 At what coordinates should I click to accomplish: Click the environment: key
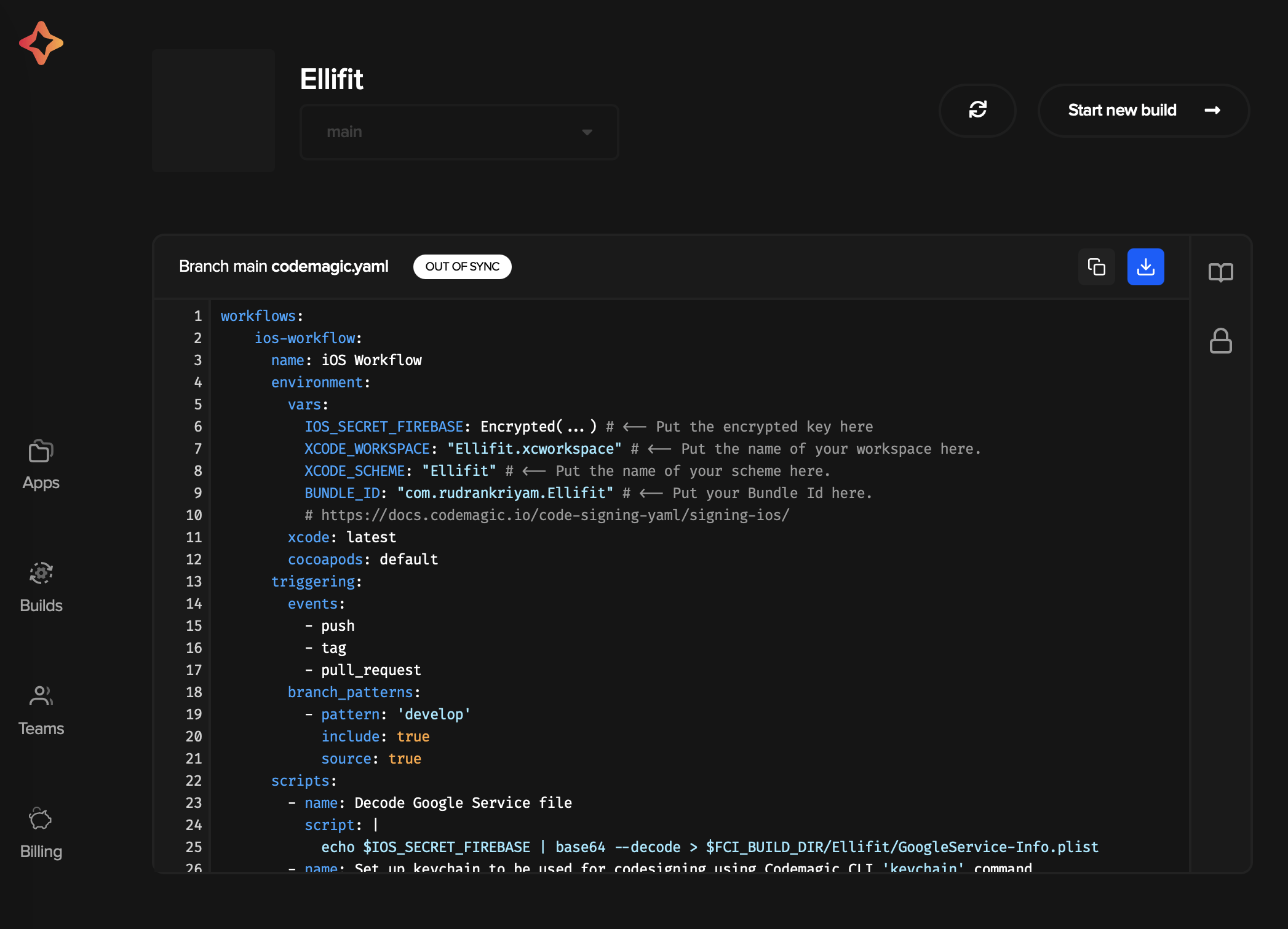[320, 382]
